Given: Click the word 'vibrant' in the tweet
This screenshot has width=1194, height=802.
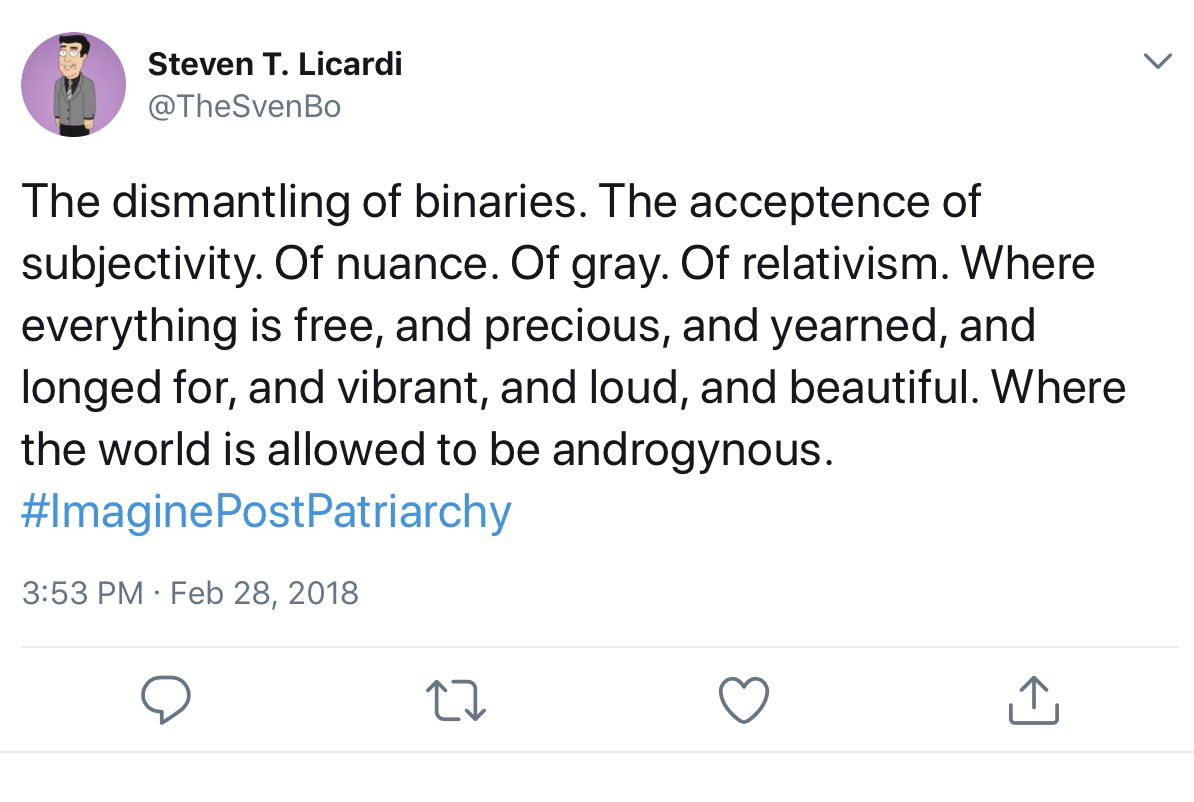Looking at the screenshot, I should click(407, 387).
